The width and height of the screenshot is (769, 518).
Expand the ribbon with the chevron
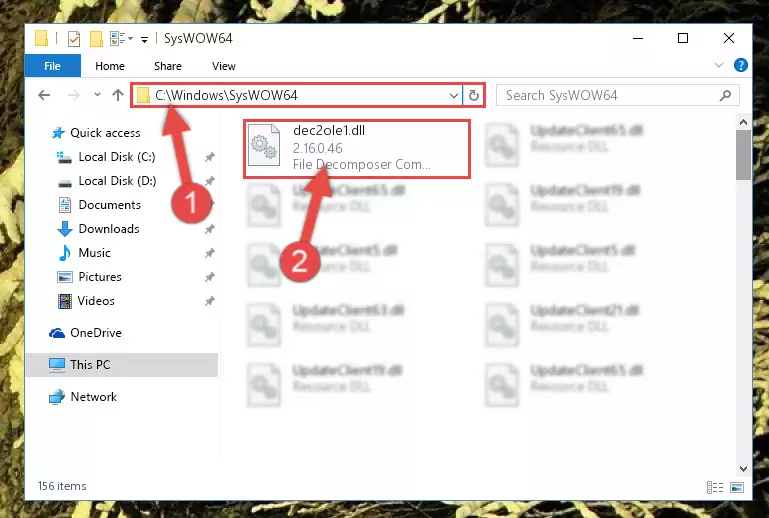pos(719,65)
